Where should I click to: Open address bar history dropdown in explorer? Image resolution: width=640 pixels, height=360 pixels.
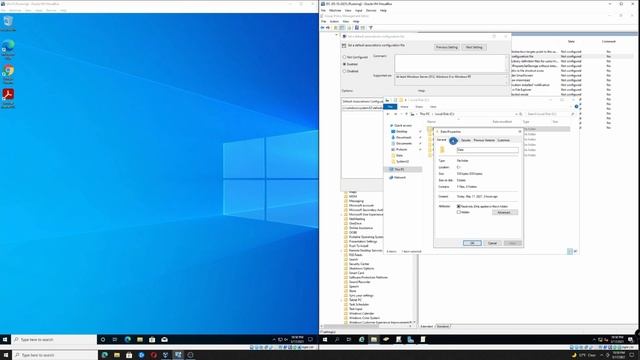coord(516,114)
